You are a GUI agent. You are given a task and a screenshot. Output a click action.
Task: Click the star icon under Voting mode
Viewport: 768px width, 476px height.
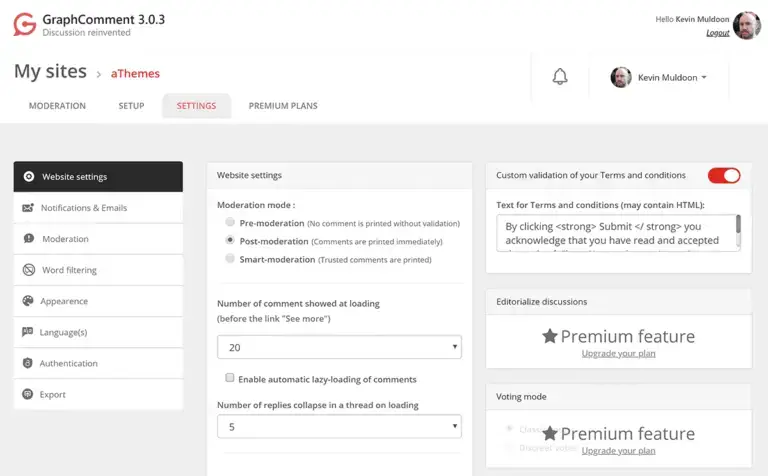550,433
